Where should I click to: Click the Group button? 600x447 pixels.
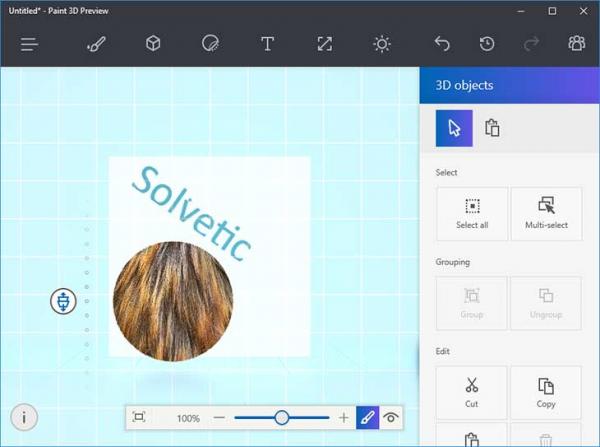coord(471,303)
